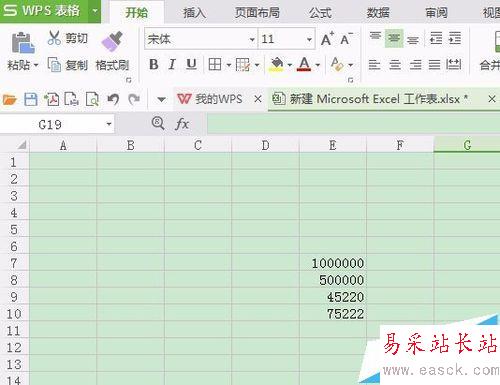The width and height of the screenshot is (500, 385).
Task: Export to PDF from the quick toolbar
Action: (x=51, y=99)
